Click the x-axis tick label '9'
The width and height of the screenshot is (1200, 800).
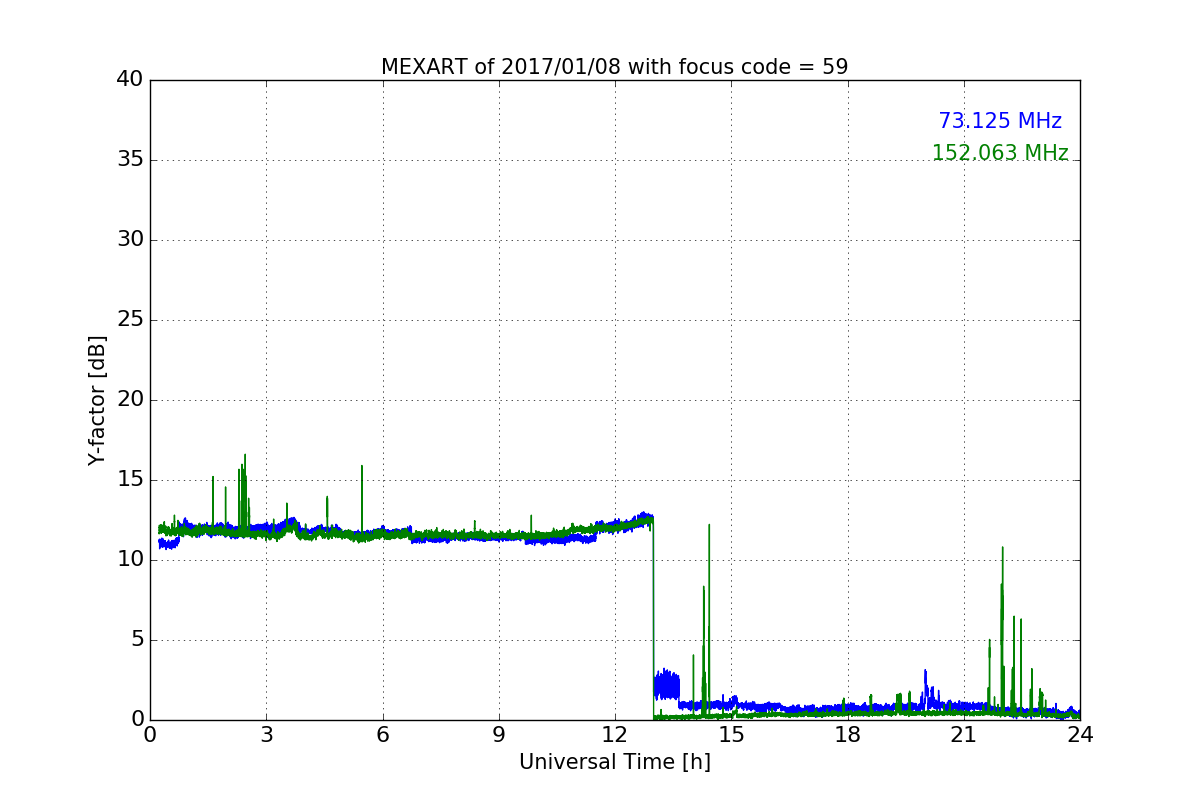tap(499, 735)
